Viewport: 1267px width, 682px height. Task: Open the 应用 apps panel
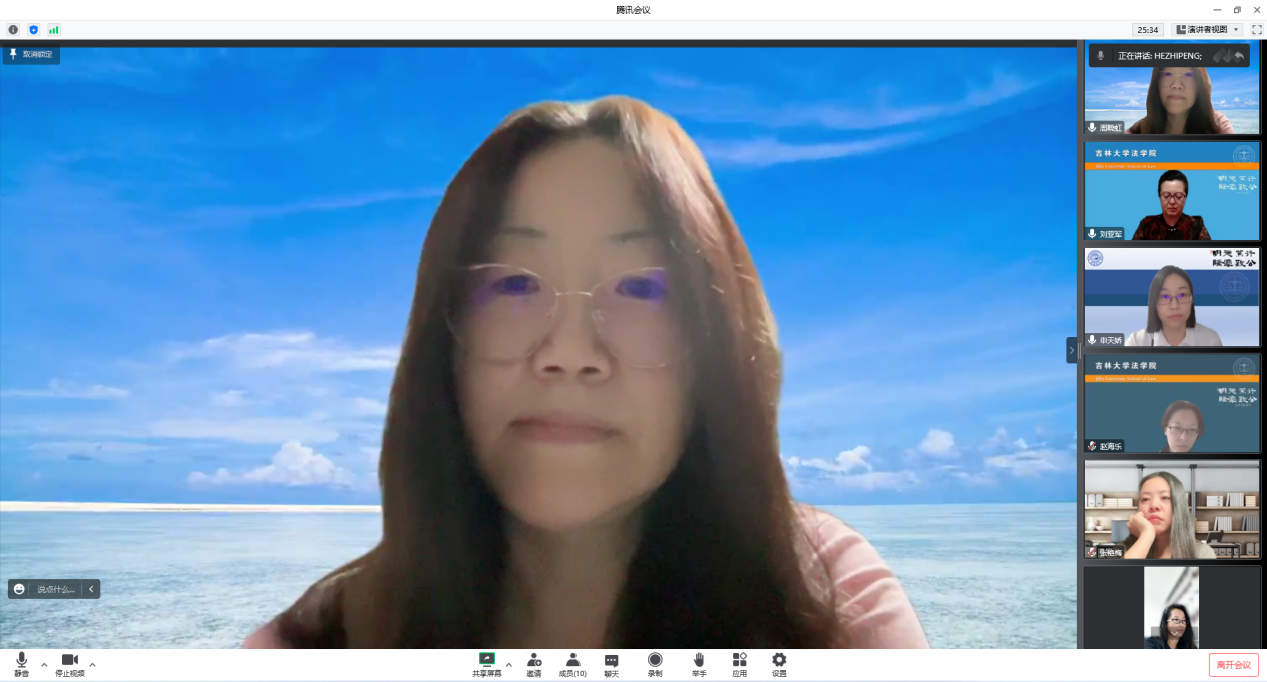point(739,661)
